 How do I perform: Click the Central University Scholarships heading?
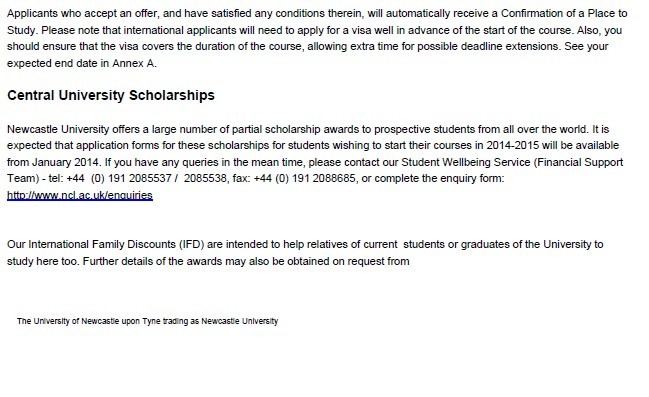tap(111, 95)
